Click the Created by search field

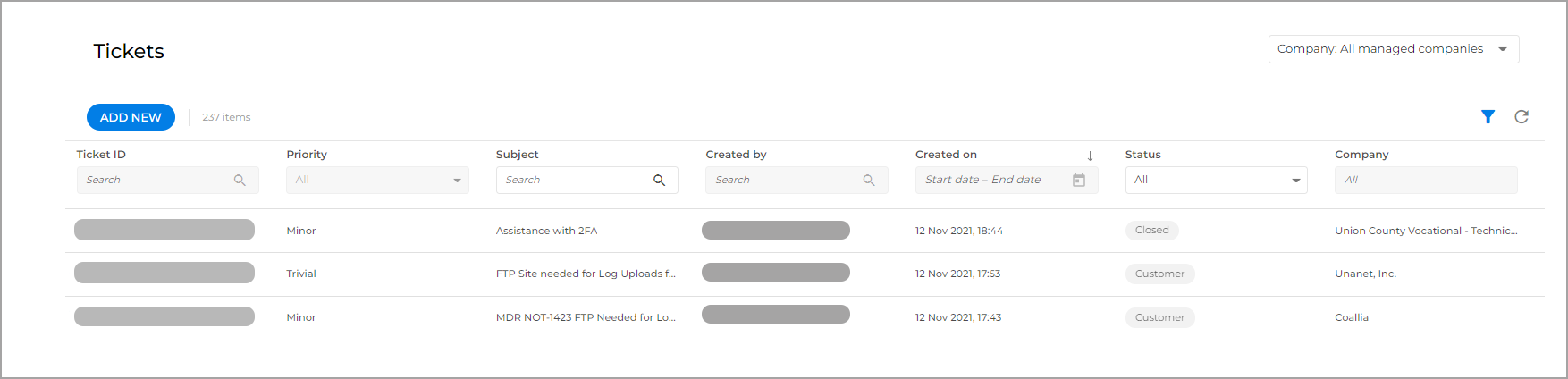pyautogui.click(x=786, y=181)
